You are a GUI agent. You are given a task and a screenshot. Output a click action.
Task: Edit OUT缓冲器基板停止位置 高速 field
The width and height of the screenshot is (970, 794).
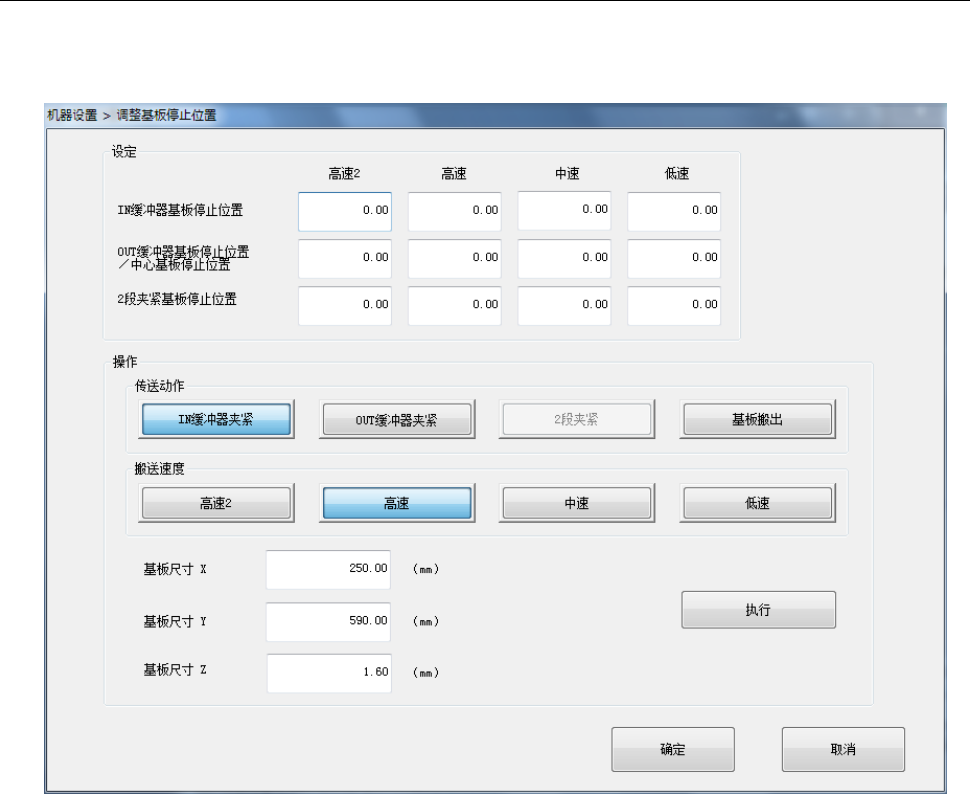pyautogui.click(x=455, y=259)
